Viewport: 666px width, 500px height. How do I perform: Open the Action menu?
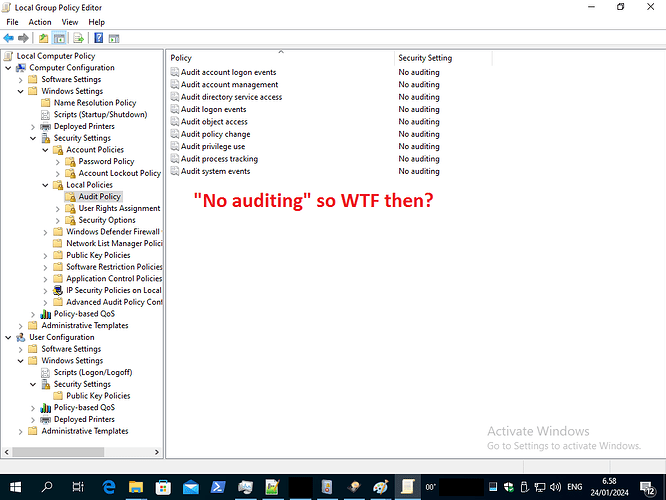40,22
